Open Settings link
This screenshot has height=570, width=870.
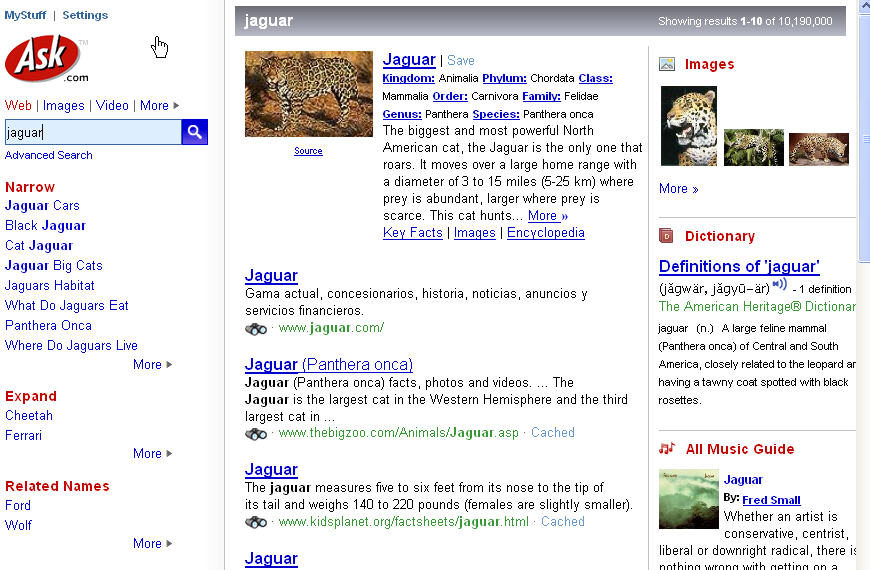click(85, 15)
